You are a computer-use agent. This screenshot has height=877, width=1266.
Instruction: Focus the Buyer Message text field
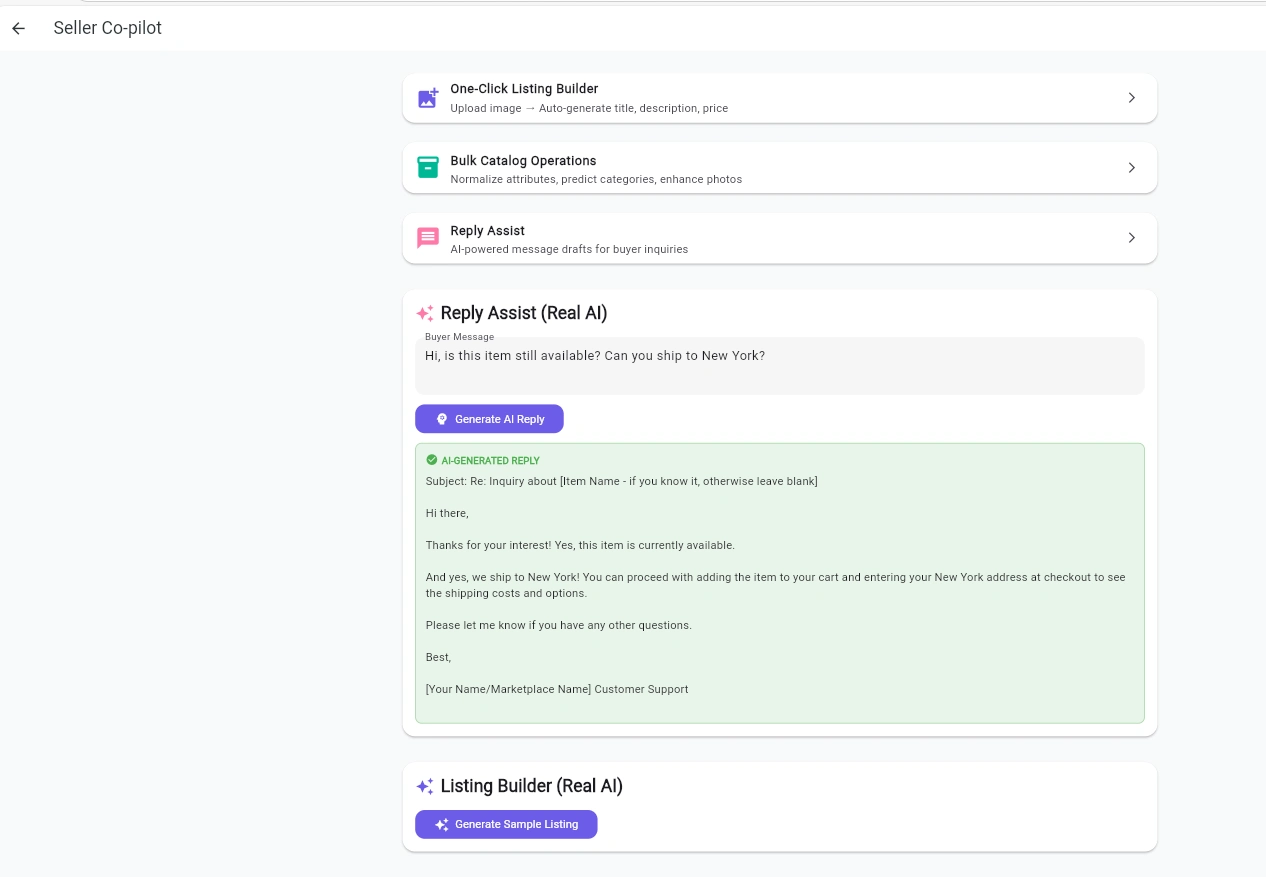(779, 366)
